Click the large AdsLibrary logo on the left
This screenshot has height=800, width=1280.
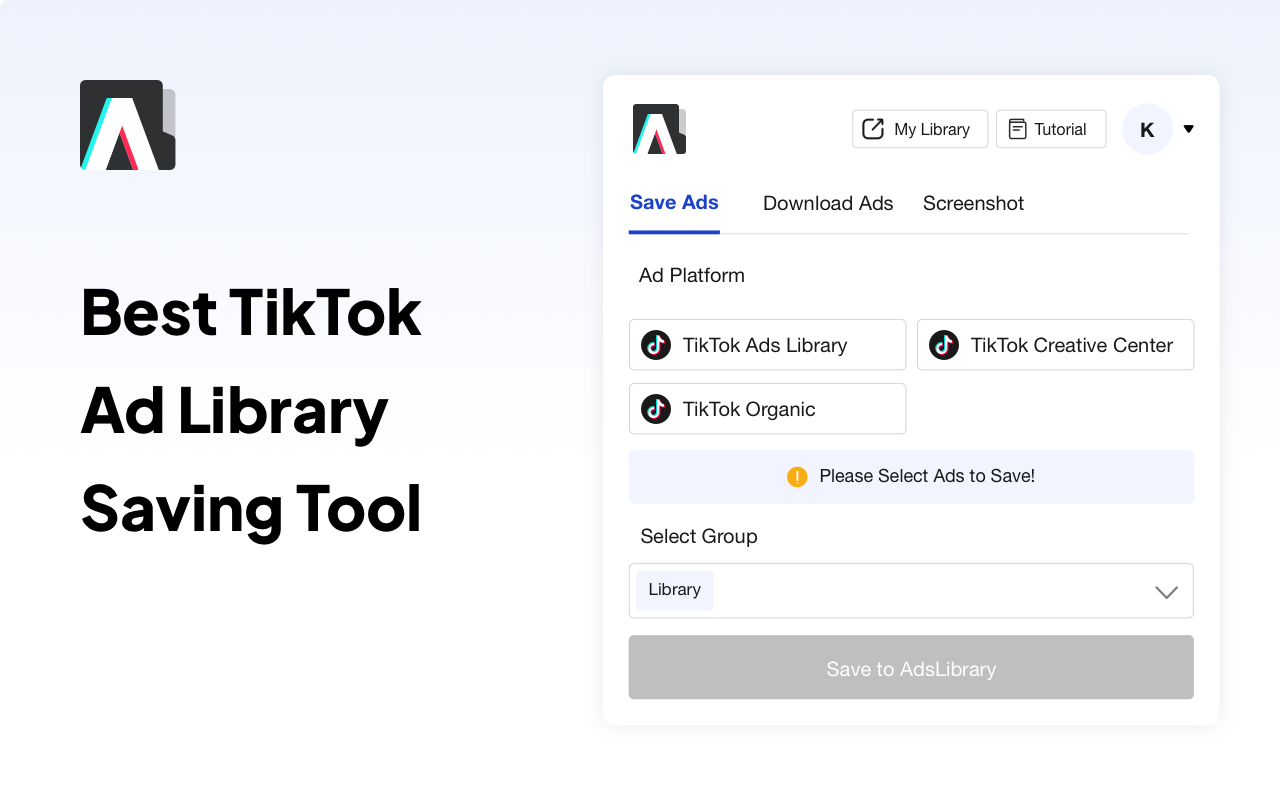(x=128, y=125)
